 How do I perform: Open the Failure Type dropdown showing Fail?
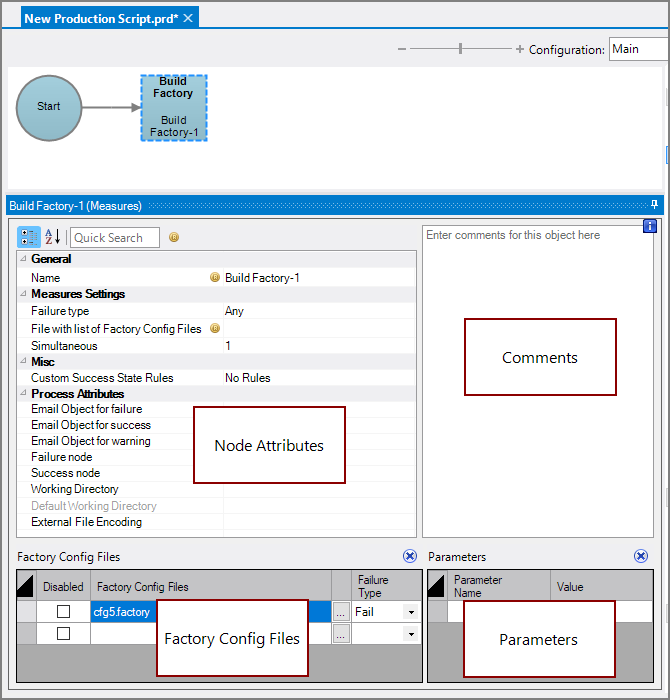411,612
